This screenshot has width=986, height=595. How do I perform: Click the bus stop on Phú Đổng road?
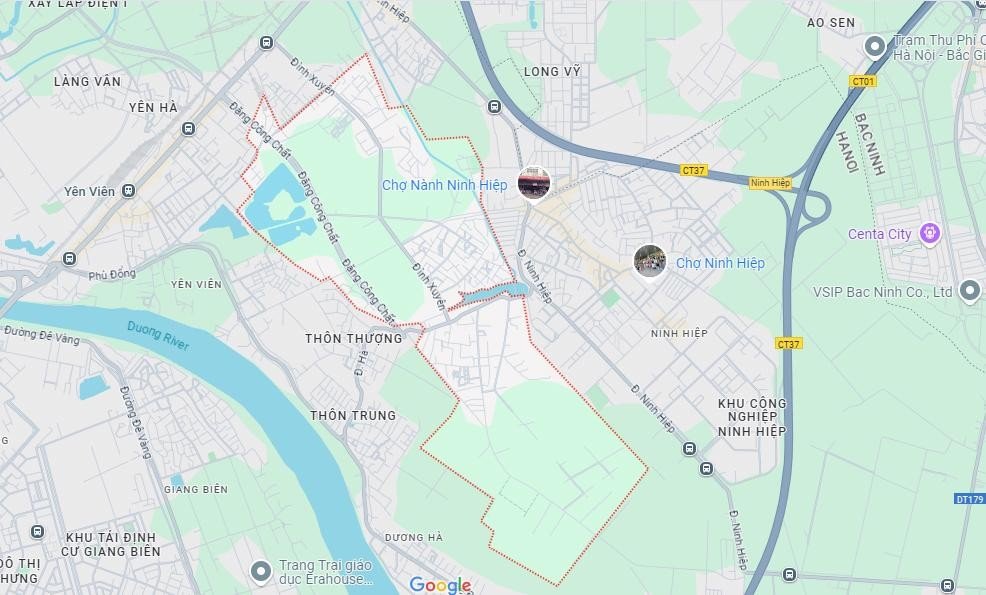pyautogui.click(x=70, y=259)
